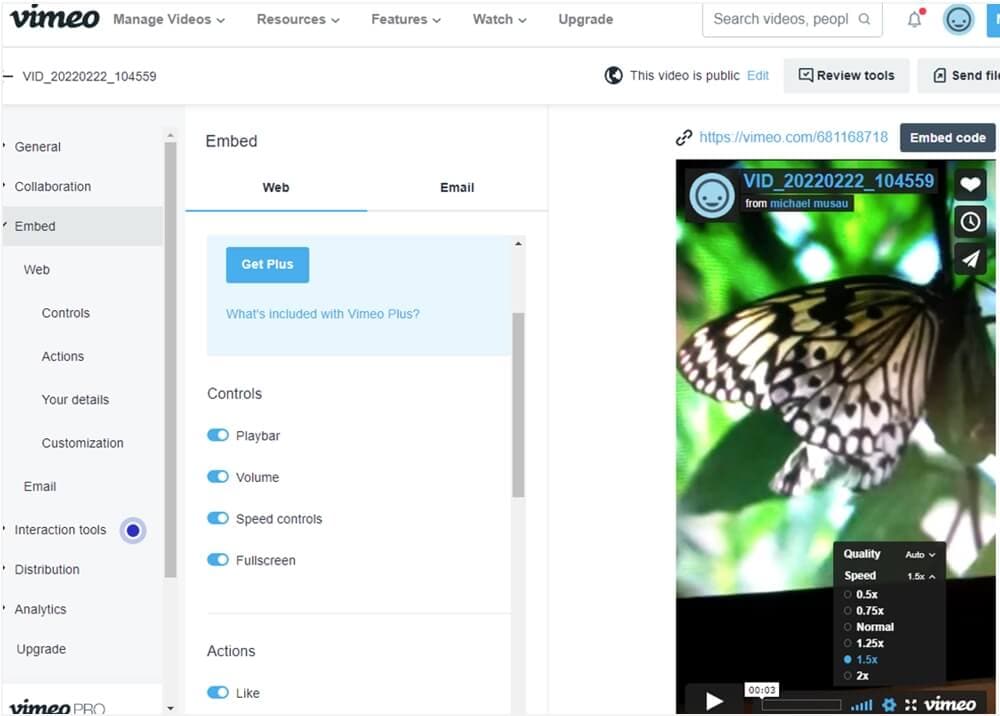Toggle the Fullscreen switch
This screenshot has height=716, width=1000.
(217, 559)
